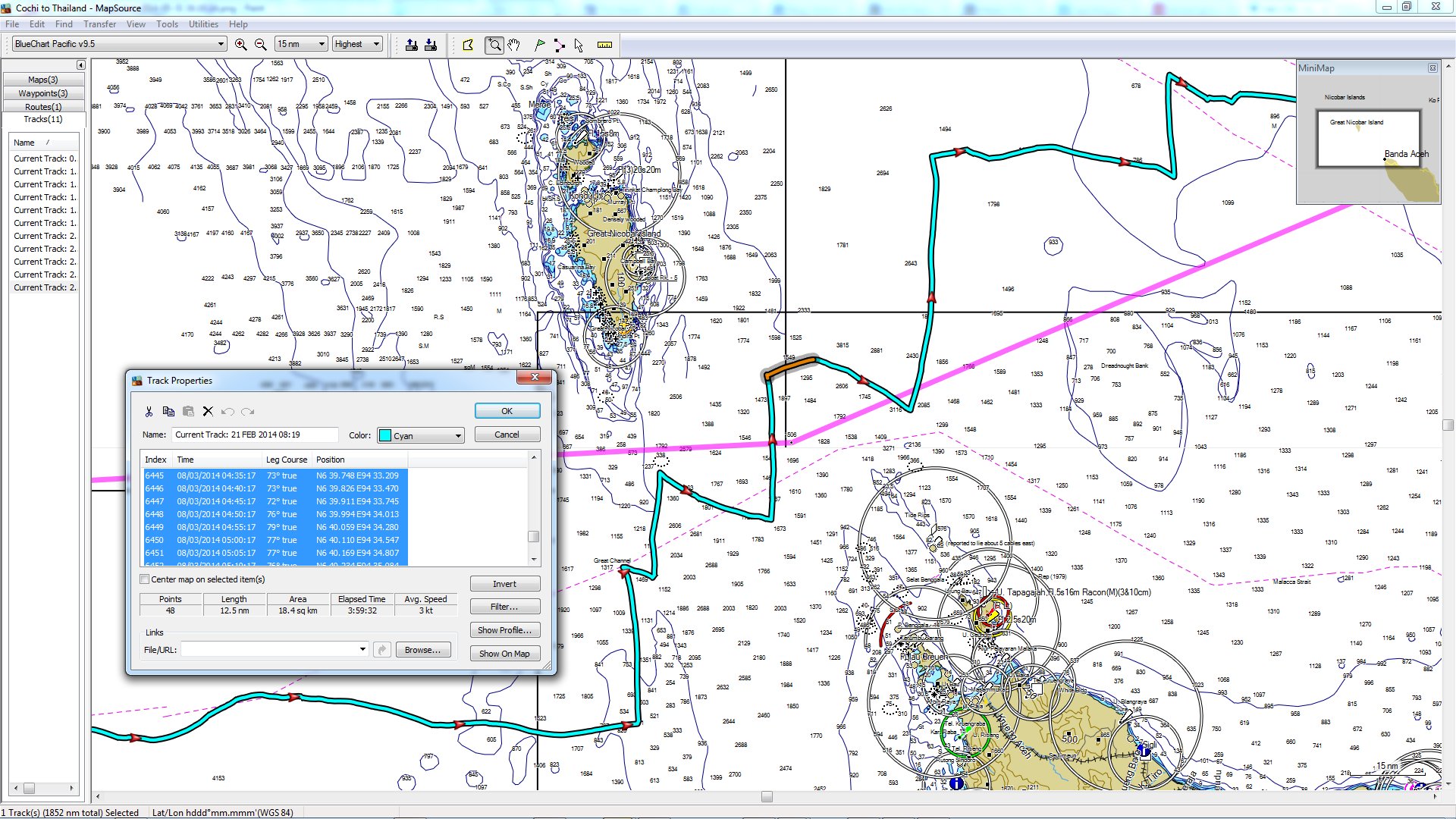The width and height of the screenshot is (1456, 819).
Task: Open the Transfer menu
Action: (x=99, y=24)
